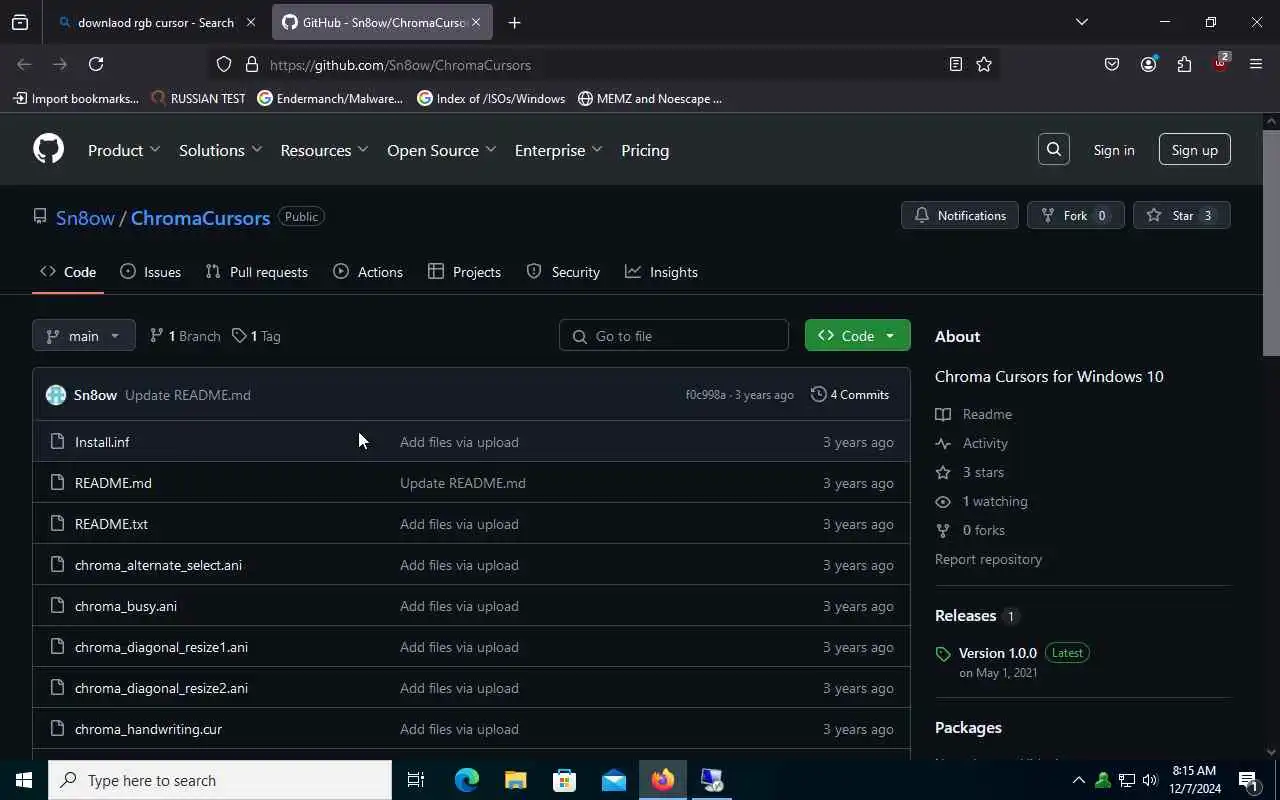Open the GitHub search magnifier button

point(1054,149)
